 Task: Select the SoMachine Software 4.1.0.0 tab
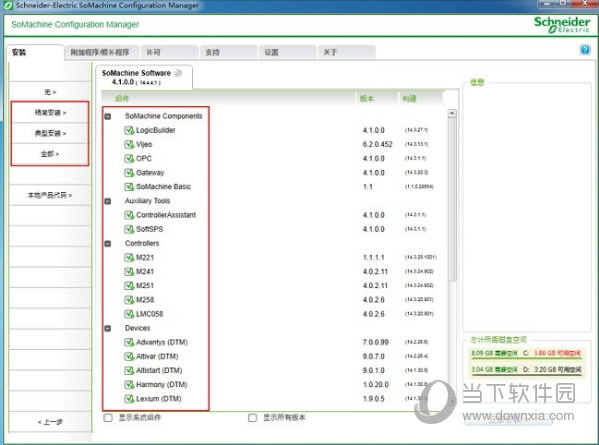[x=144, y=77]
